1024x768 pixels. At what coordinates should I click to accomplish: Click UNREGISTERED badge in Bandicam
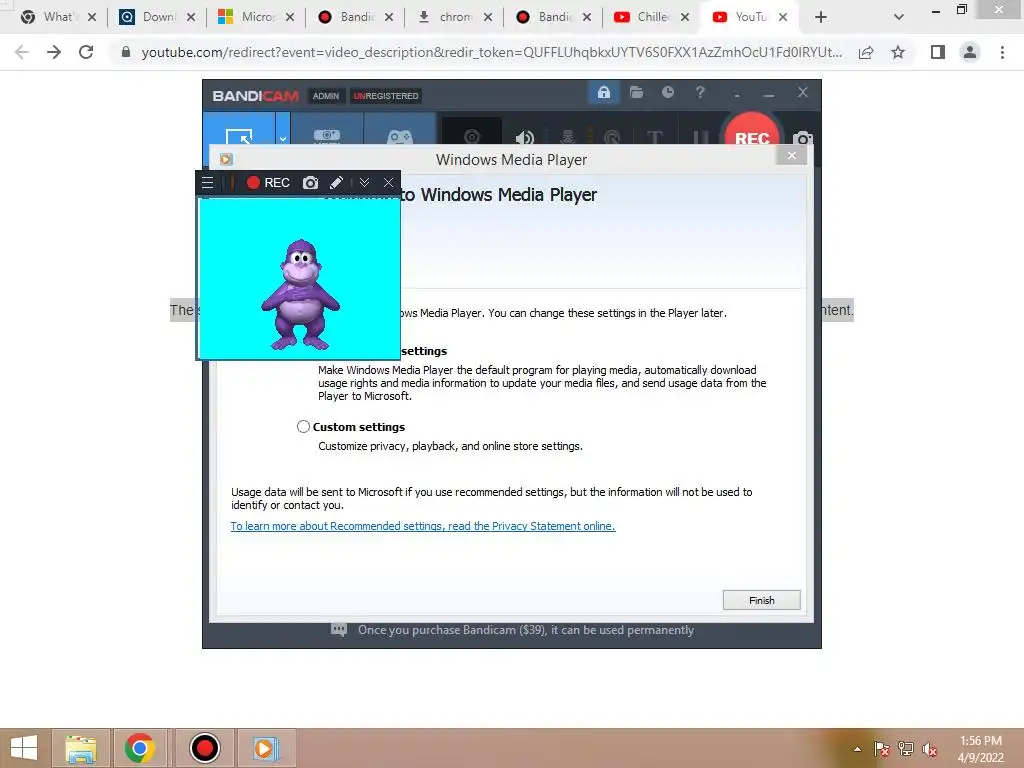coord(386,96)
